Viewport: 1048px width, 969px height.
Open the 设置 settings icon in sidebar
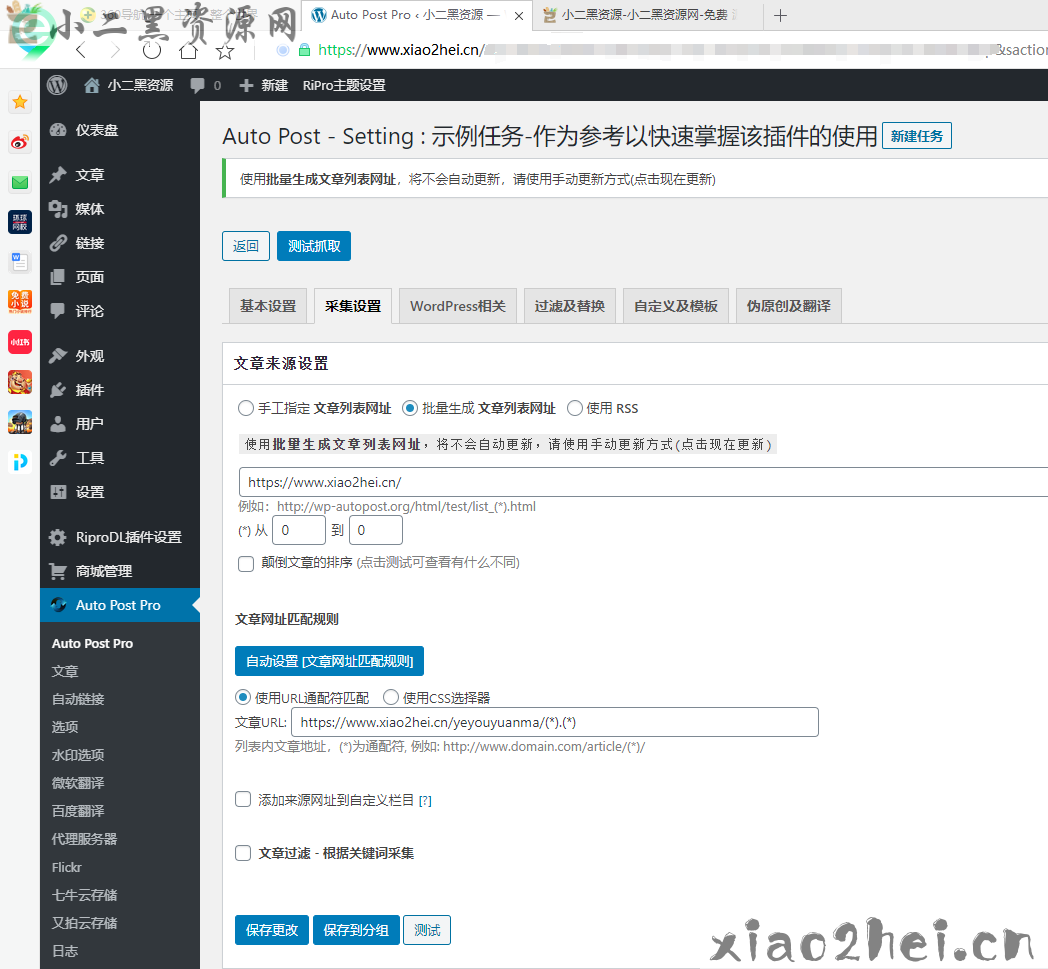[x=59, y=493]
